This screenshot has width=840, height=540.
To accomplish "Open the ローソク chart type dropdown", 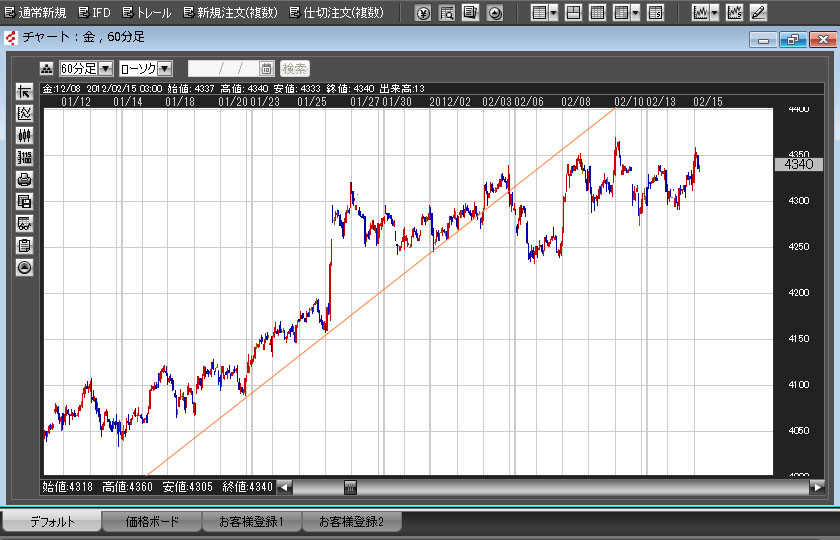I will point(165,68).
